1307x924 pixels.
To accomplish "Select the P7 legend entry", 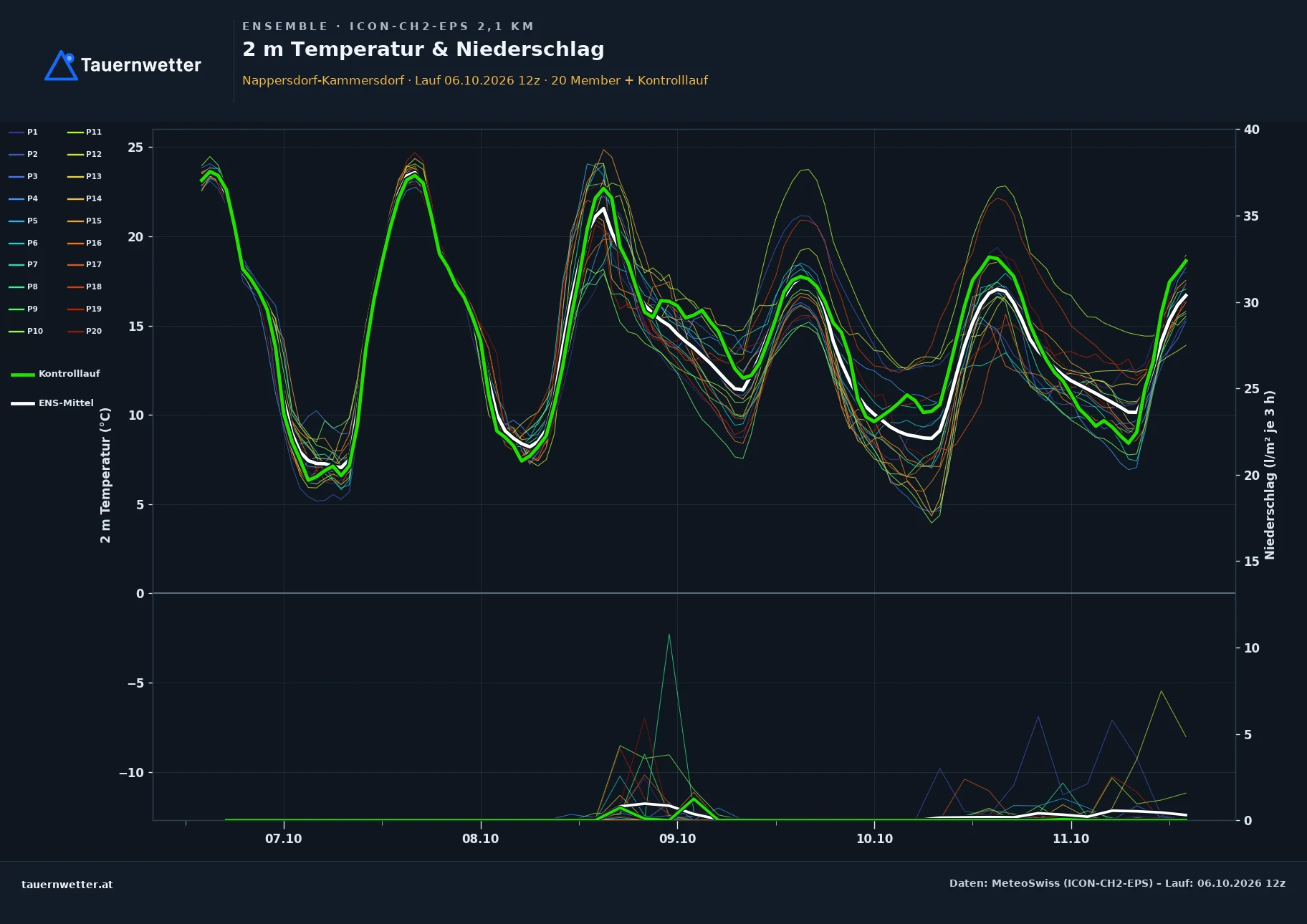I will point(23,264).
